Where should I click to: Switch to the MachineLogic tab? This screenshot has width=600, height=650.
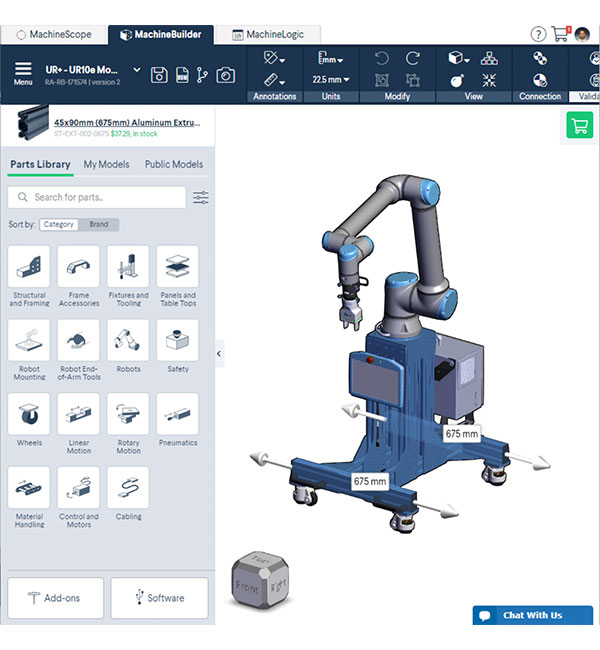[x=268, y=34]
